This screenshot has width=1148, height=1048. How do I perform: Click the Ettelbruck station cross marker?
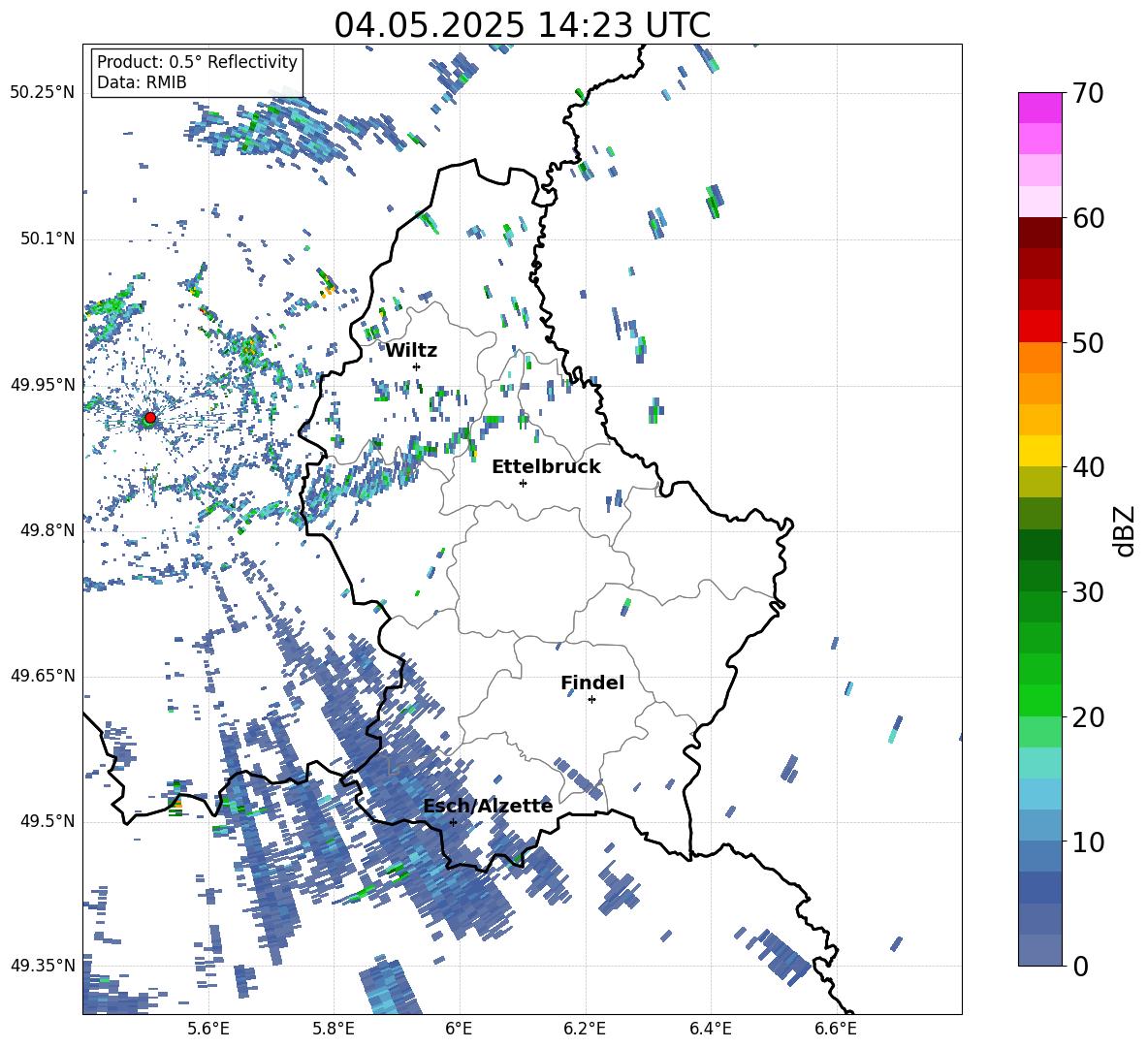point(523,483)
